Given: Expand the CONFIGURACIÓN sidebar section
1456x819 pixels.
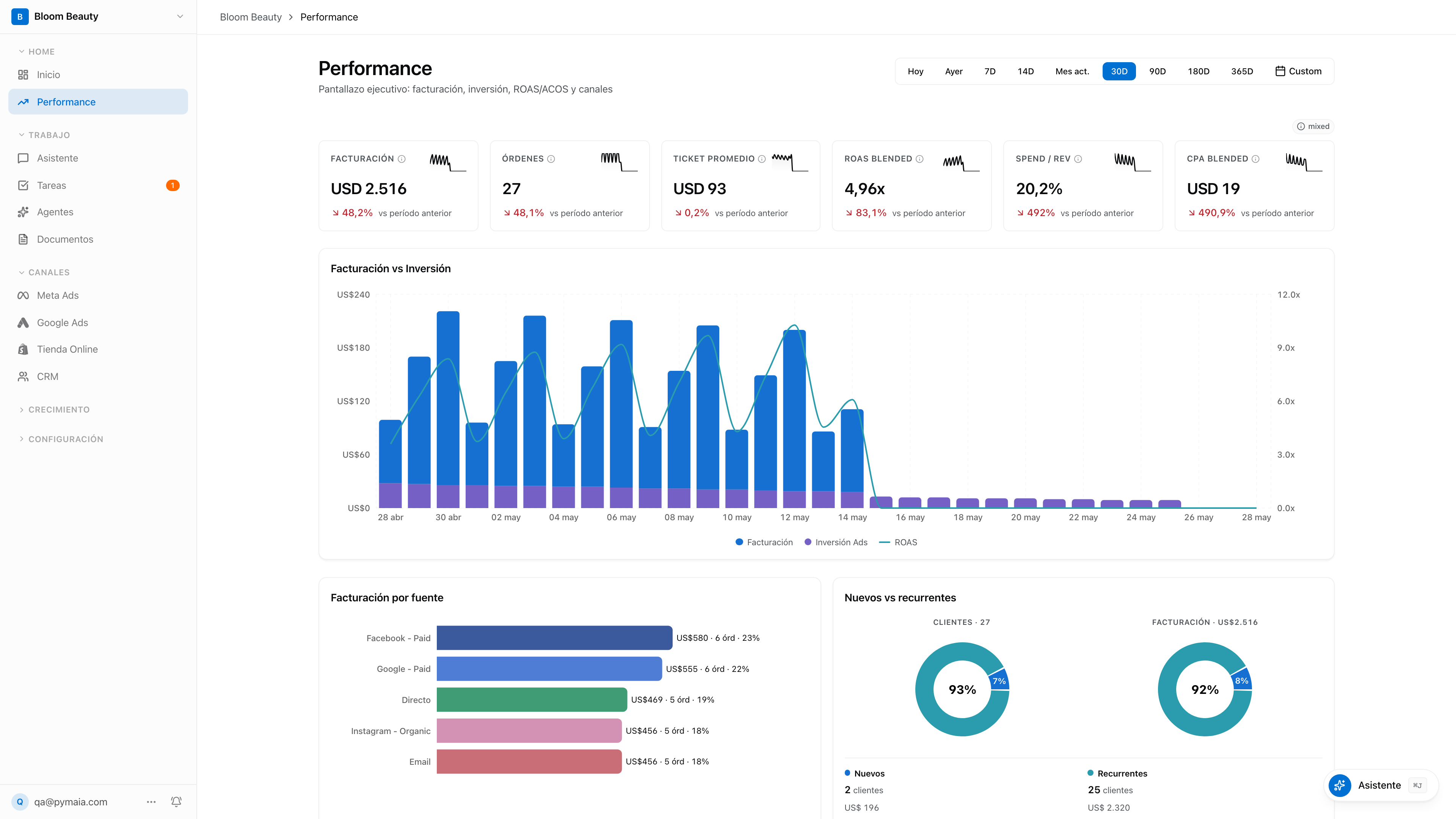Looking at the screenshot, I should click(61, 439).
